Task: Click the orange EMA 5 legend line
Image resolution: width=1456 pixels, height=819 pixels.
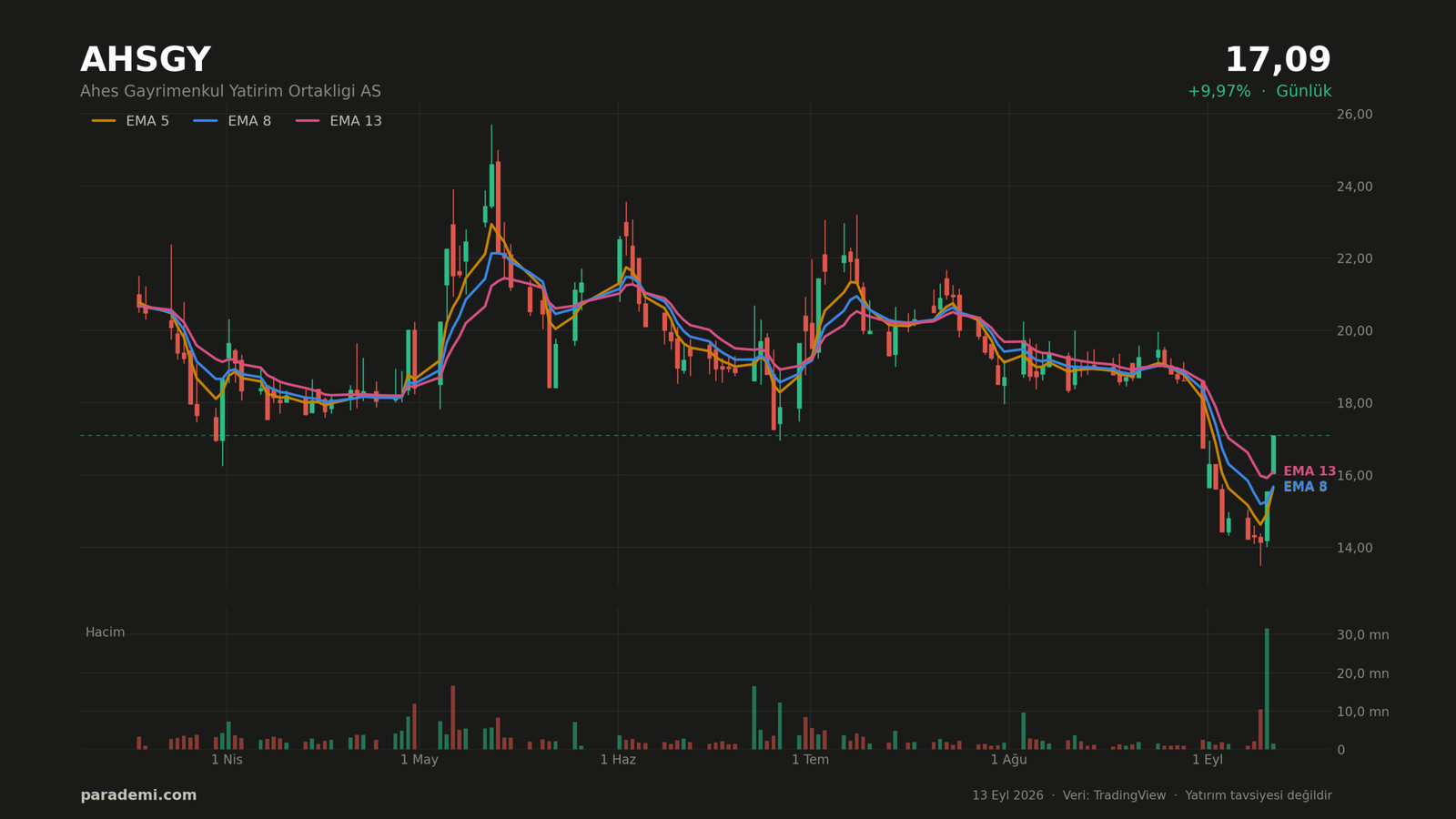Action: (104, 121)
